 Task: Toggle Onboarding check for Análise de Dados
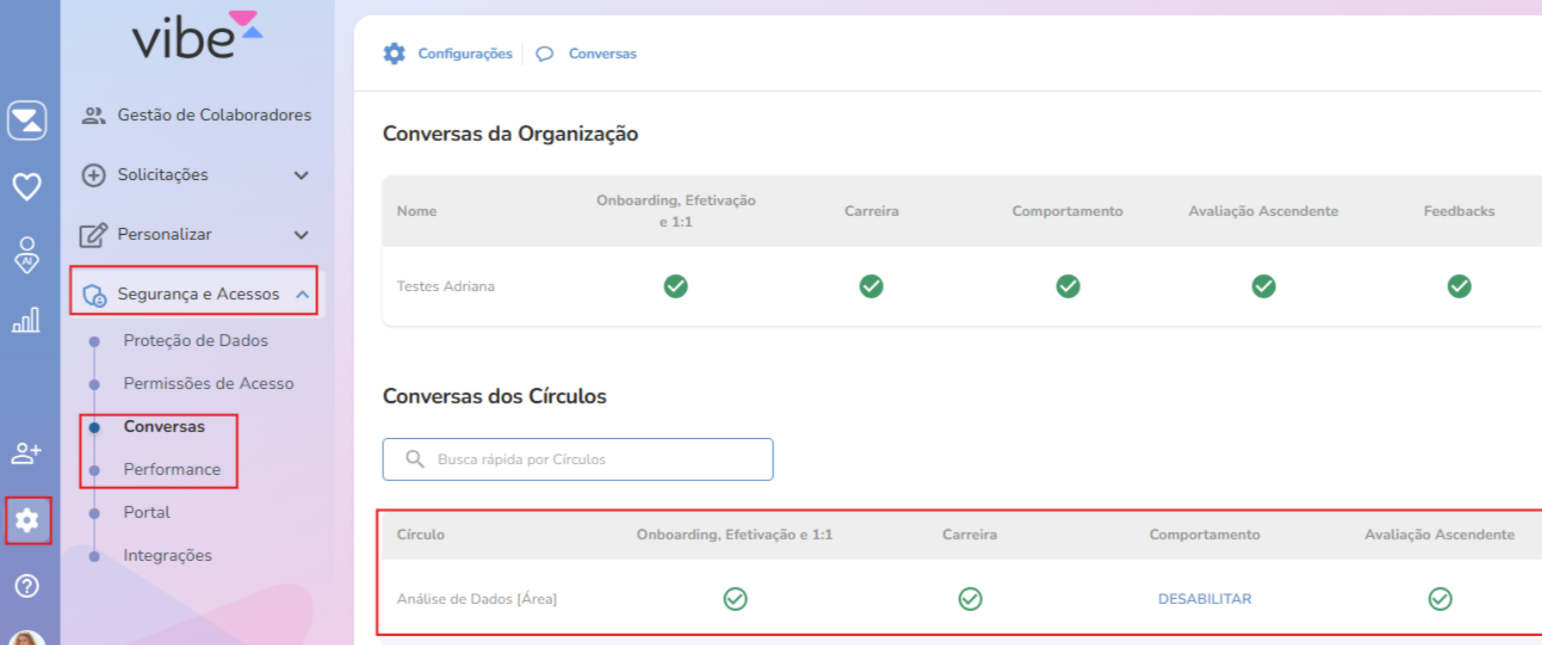click(x=735, y=599)
